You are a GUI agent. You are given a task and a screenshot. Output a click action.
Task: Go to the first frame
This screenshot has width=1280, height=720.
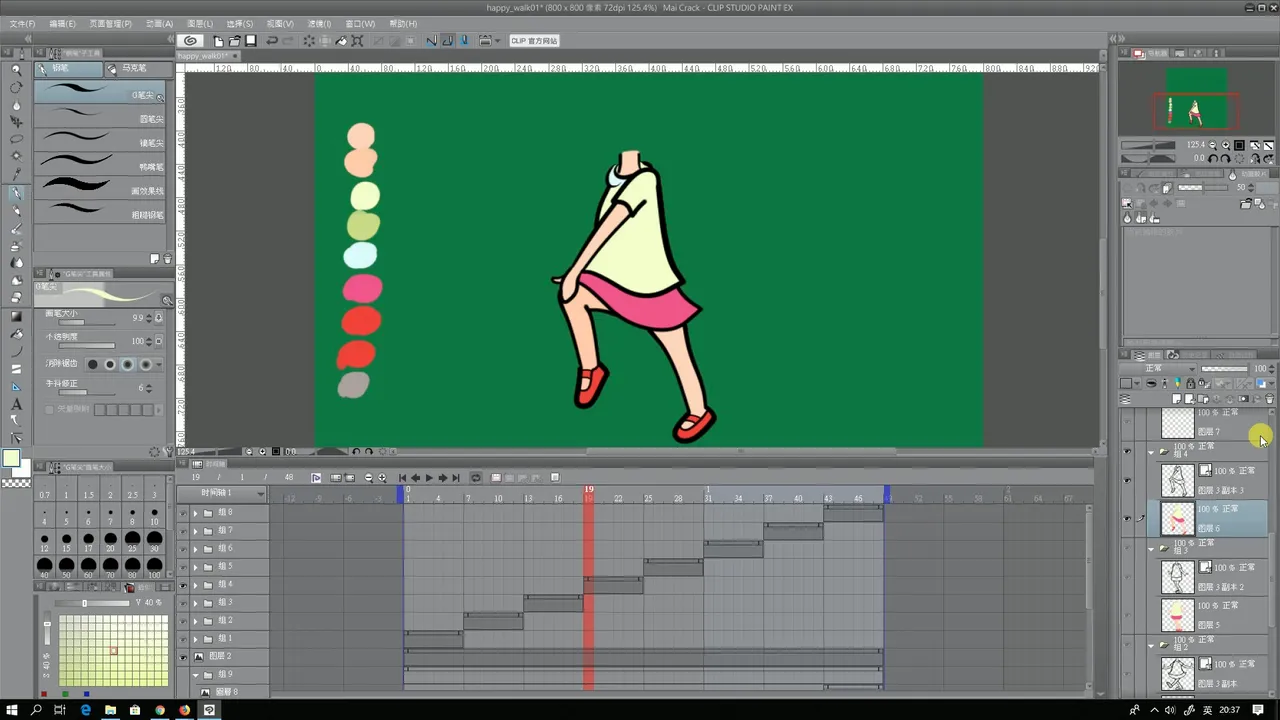pos(403,478)
